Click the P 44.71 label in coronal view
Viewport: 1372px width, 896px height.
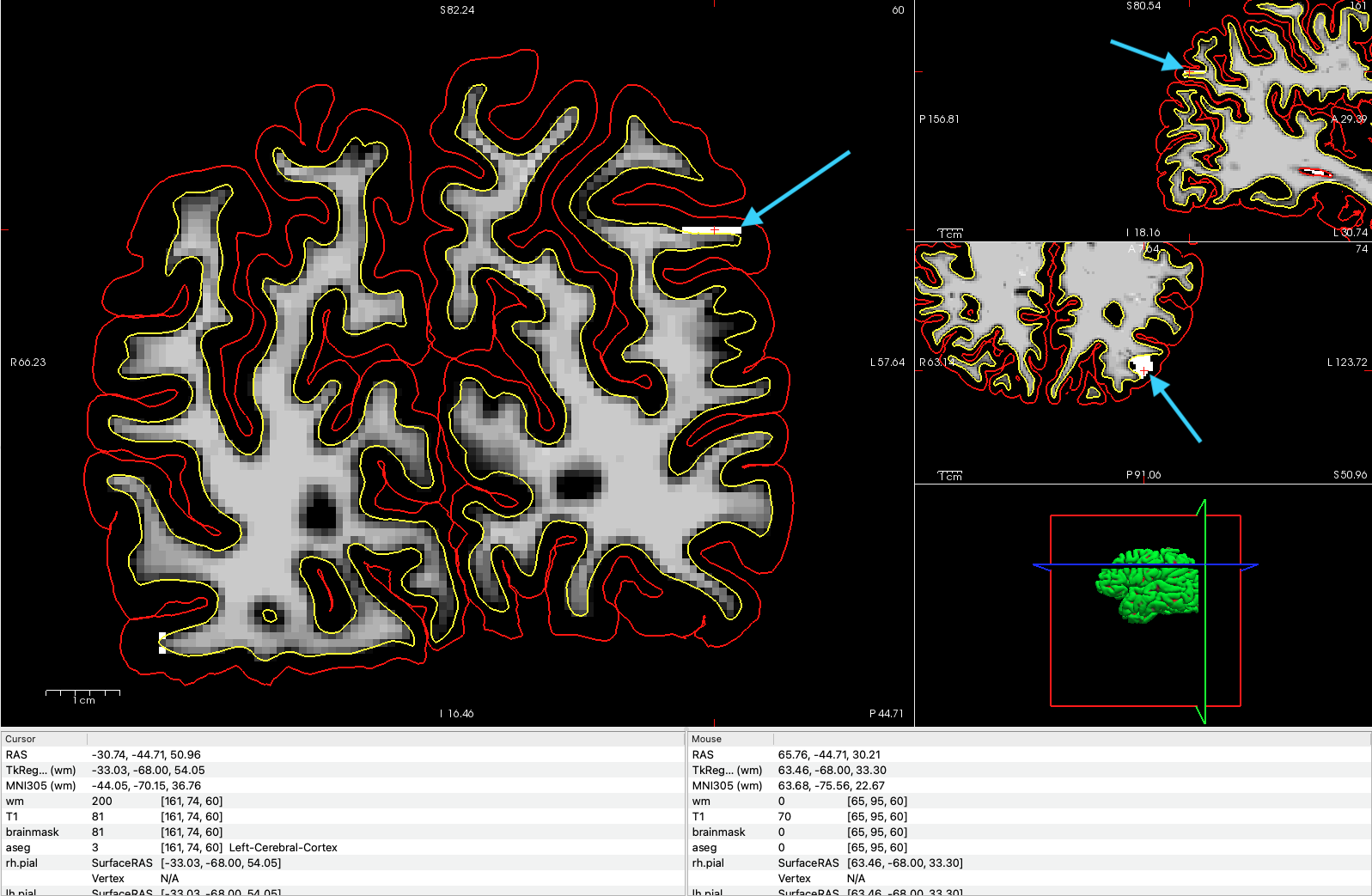pyautogui.click(x=887, y=714)
